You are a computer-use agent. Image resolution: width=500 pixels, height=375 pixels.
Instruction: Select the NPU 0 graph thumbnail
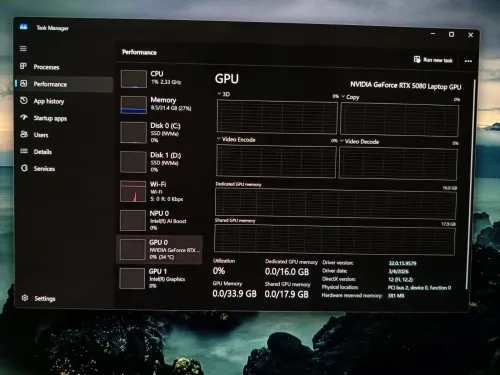pos(133,220)
